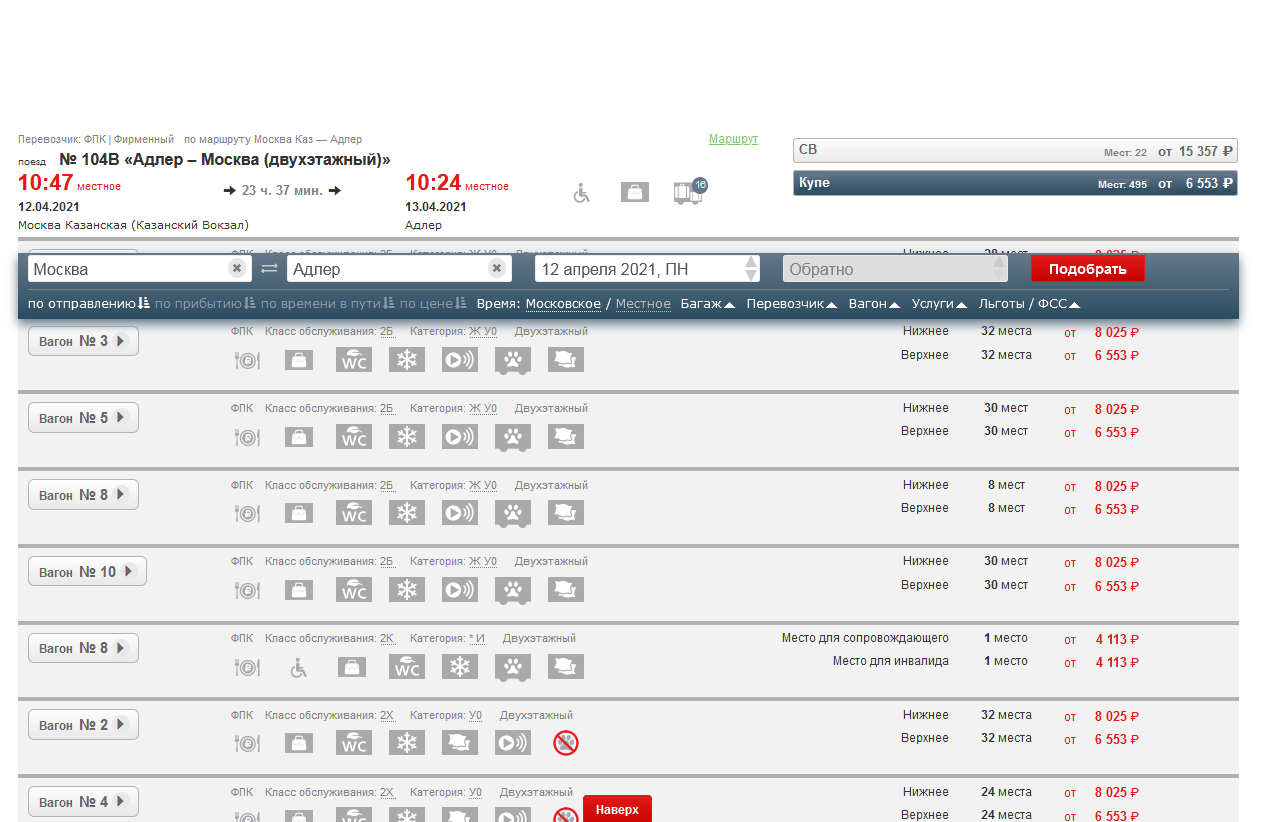Click the wheelchair icon in the train header
Image resolution: width=1278 pixels, height=822 pixels.
(582, 193)
